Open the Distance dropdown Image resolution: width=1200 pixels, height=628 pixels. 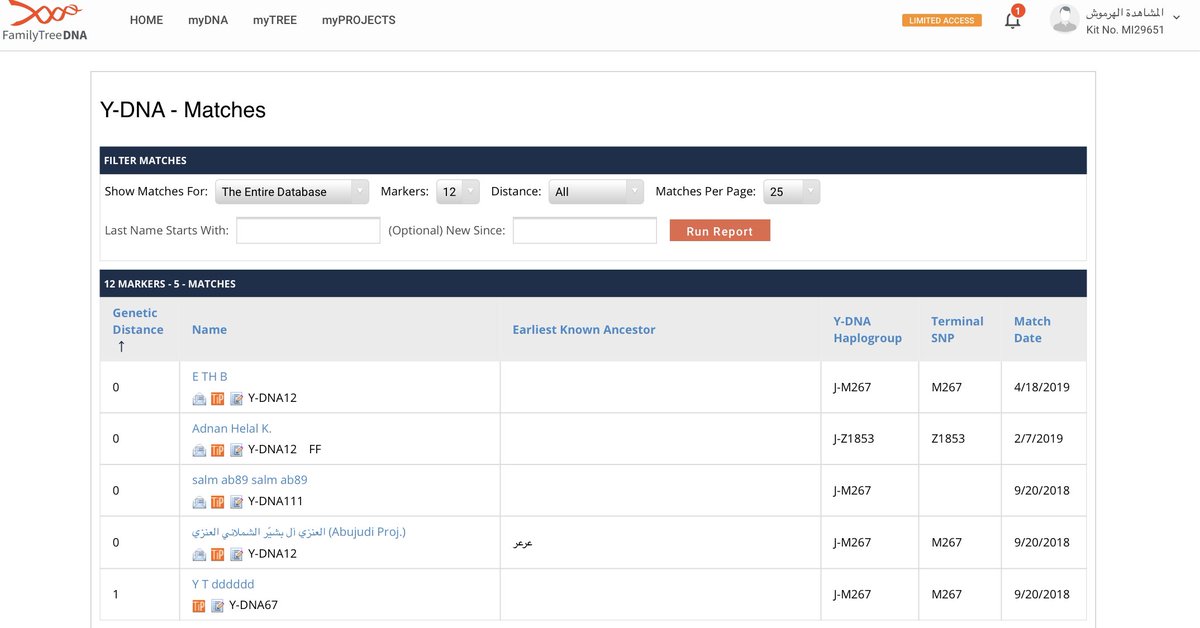(595, 191)
